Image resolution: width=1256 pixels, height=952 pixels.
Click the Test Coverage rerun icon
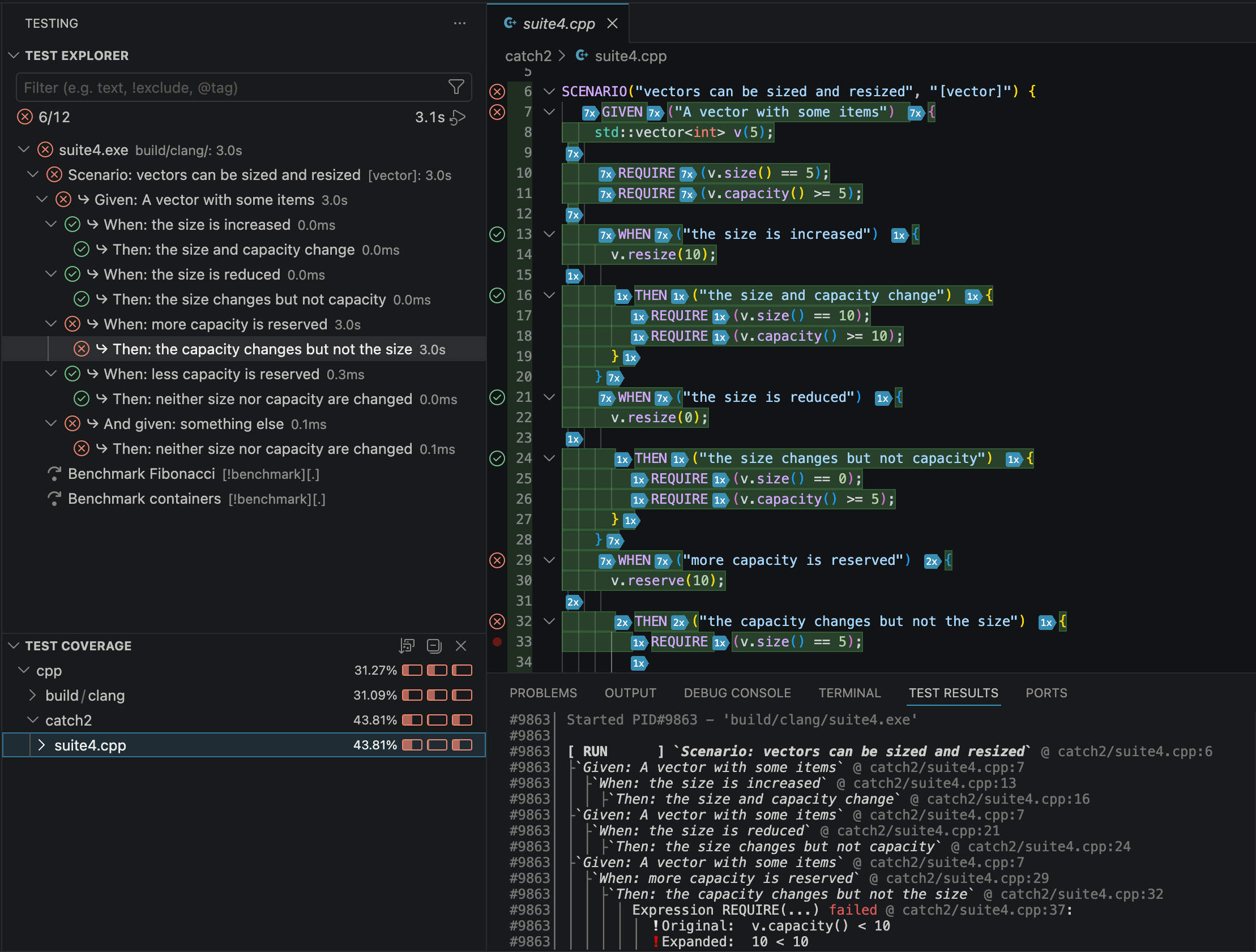tap(407, 645)
